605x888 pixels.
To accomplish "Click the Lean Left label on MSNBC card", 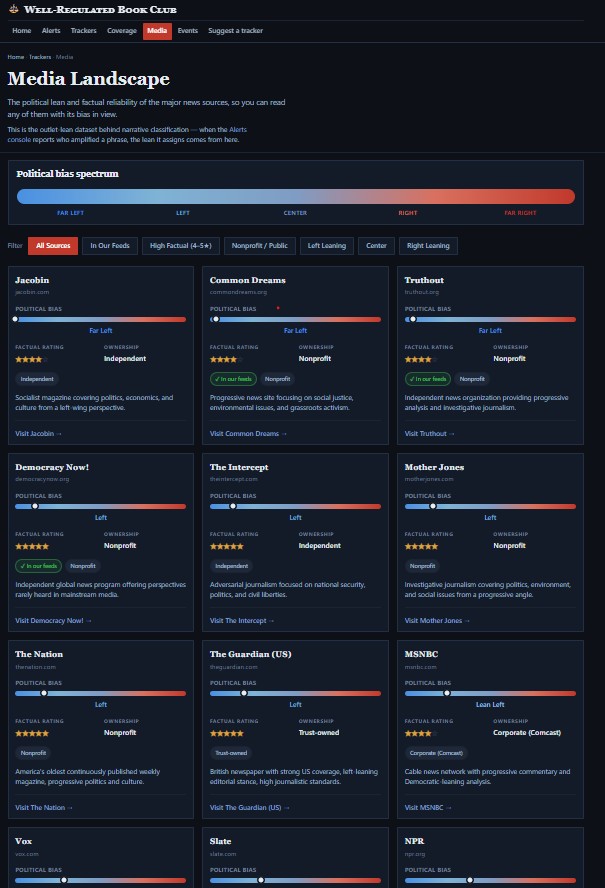I will 490,705.
